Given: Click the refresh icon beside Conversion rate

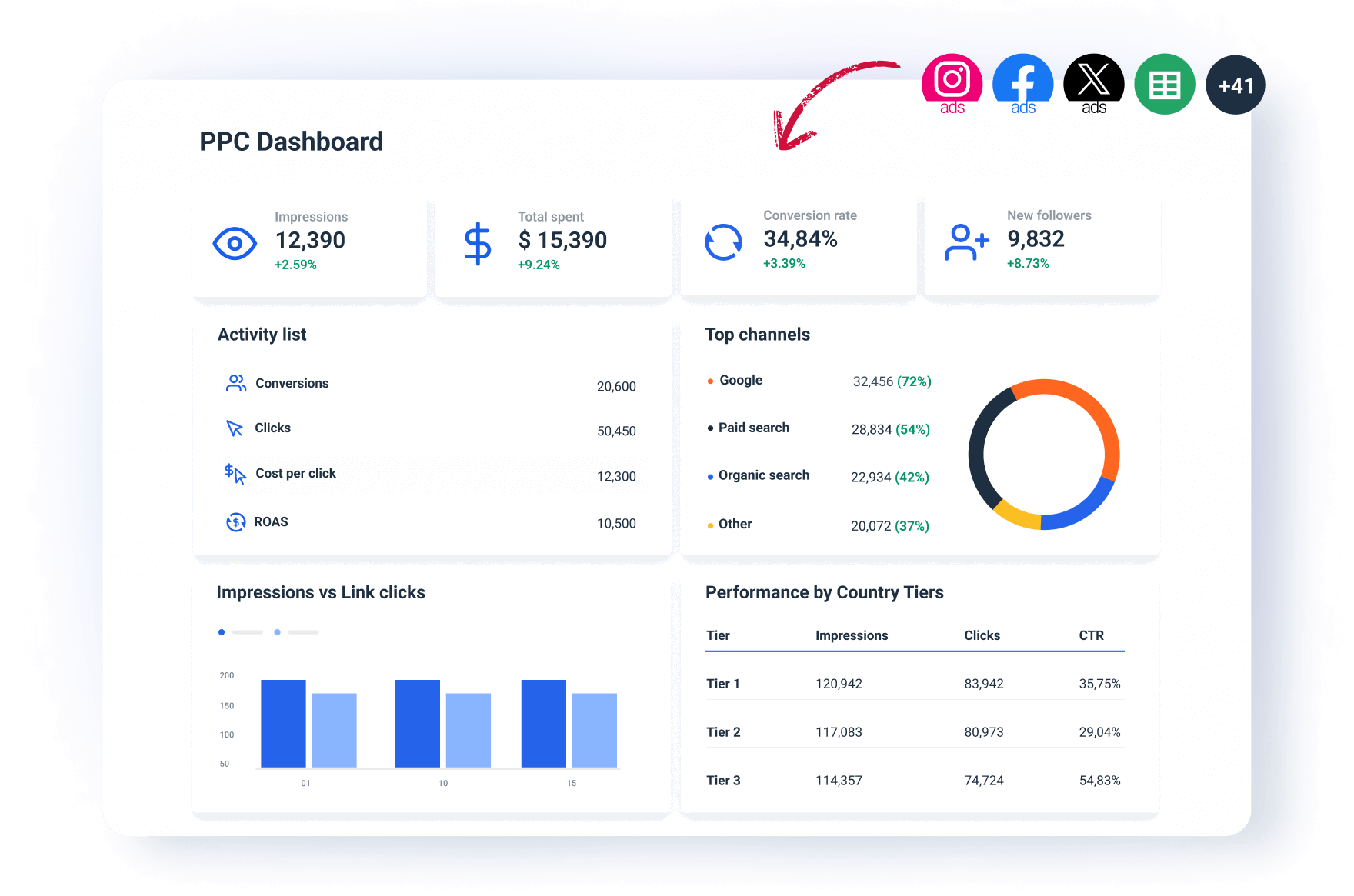Looking at the screenshot, I should click(722, 241).
